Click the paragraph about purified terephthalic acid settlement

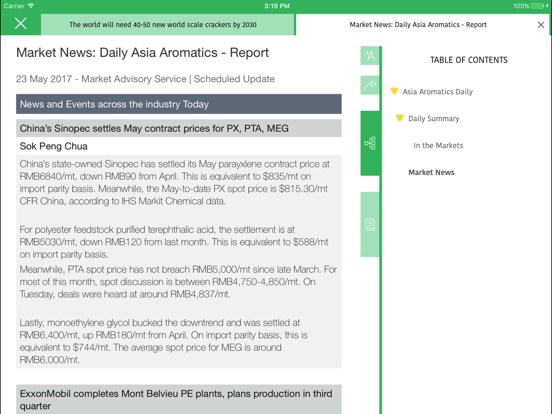174,242
